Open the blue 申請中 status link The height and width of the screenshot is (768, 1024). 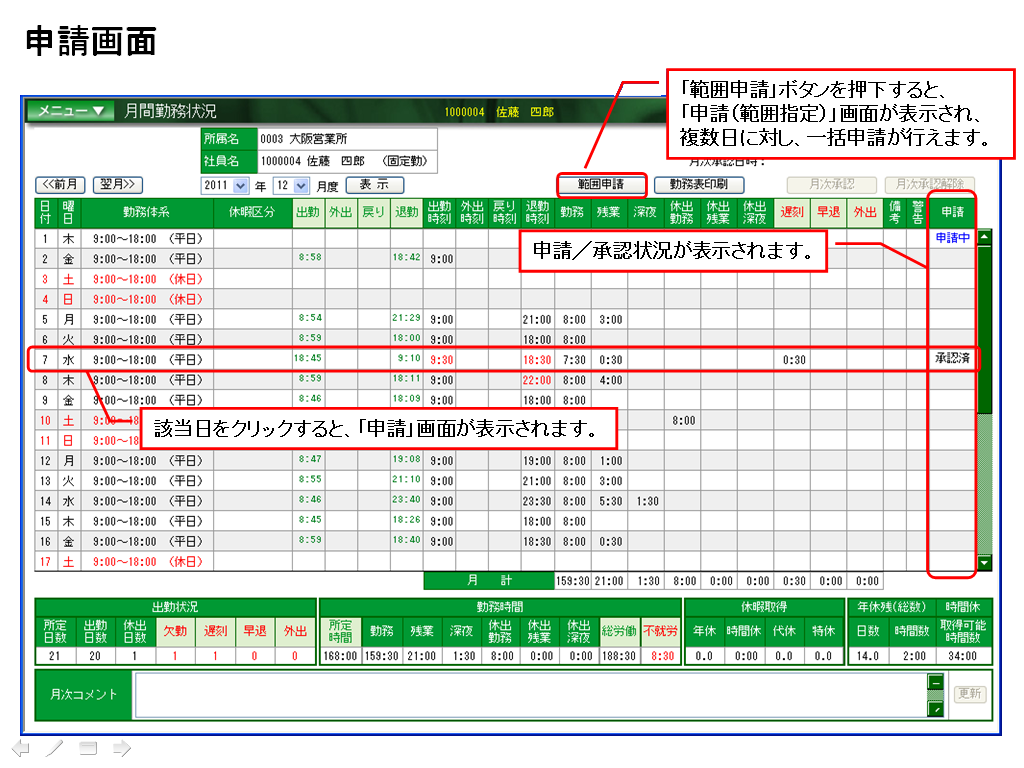pos(952,238)
